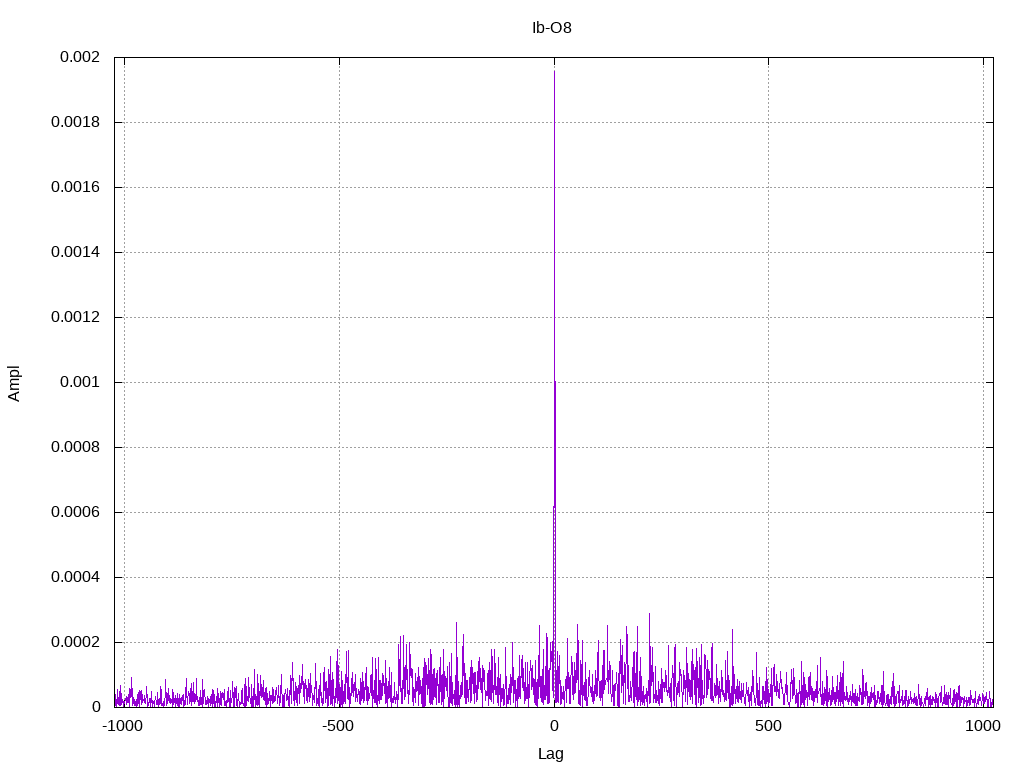Click the Ampl y-axis label

click(x=14, y=384)
